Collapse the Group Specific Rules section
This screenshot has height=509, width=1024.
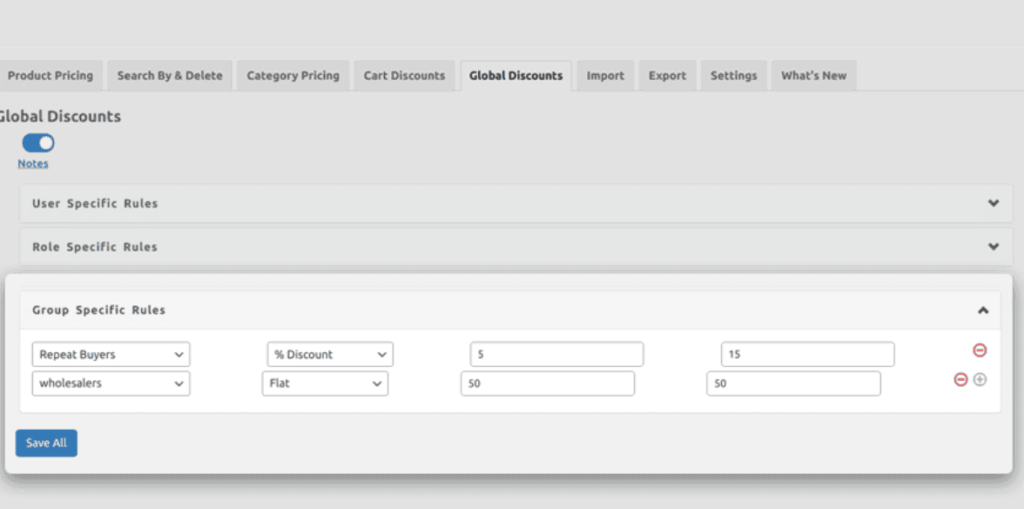click(982, 310)
